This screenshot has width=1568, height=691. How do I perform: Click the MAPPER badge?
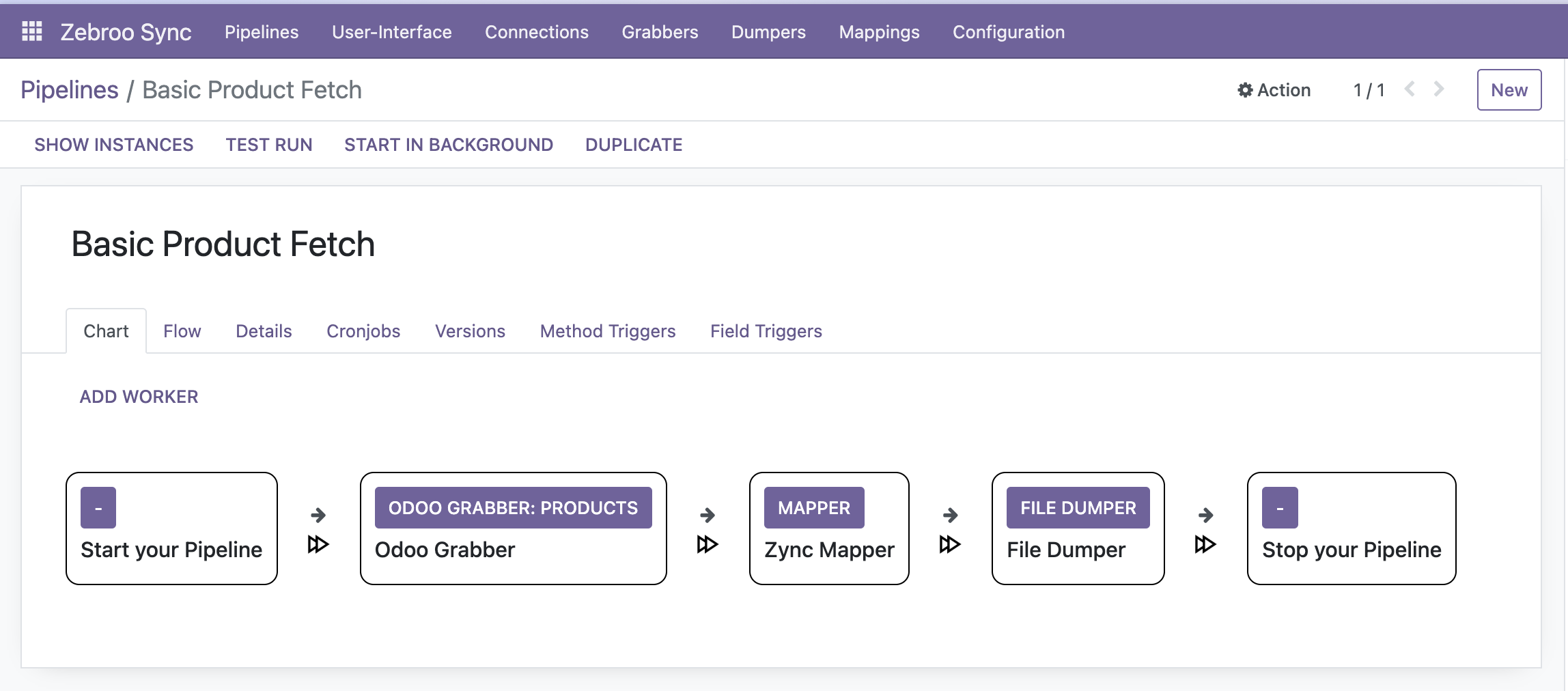click(814, 507)
